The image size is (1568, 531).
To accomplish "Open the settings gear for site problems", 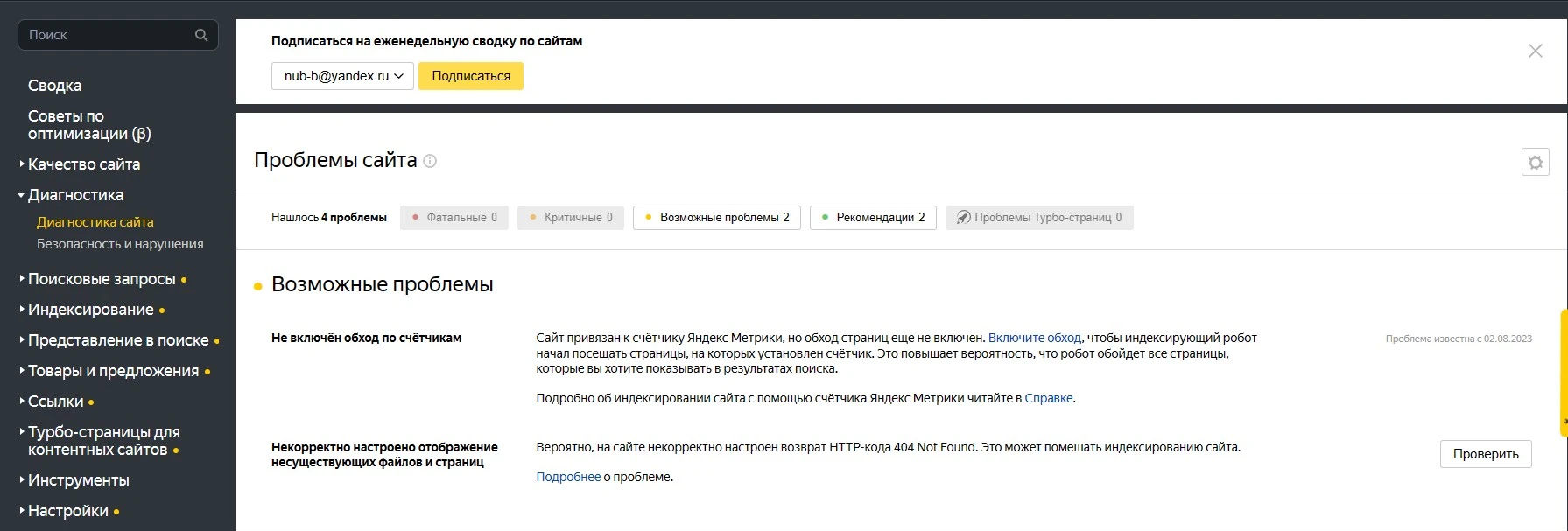I will point(1535,162).
